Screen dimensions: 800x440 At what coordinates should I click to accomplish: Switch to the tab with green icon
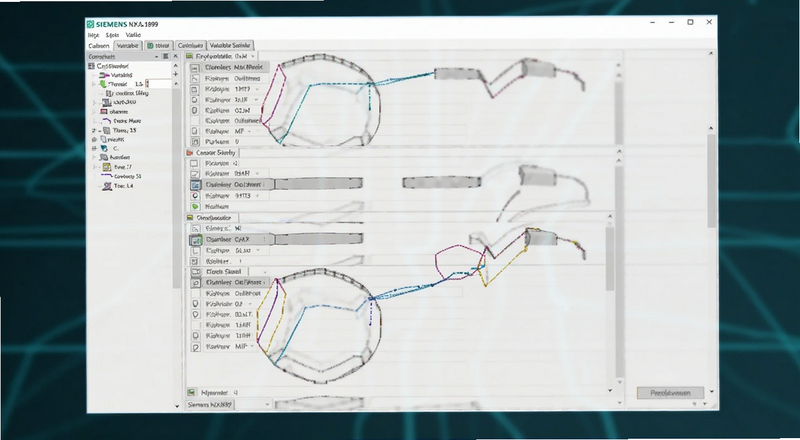[x=159, y=45]
